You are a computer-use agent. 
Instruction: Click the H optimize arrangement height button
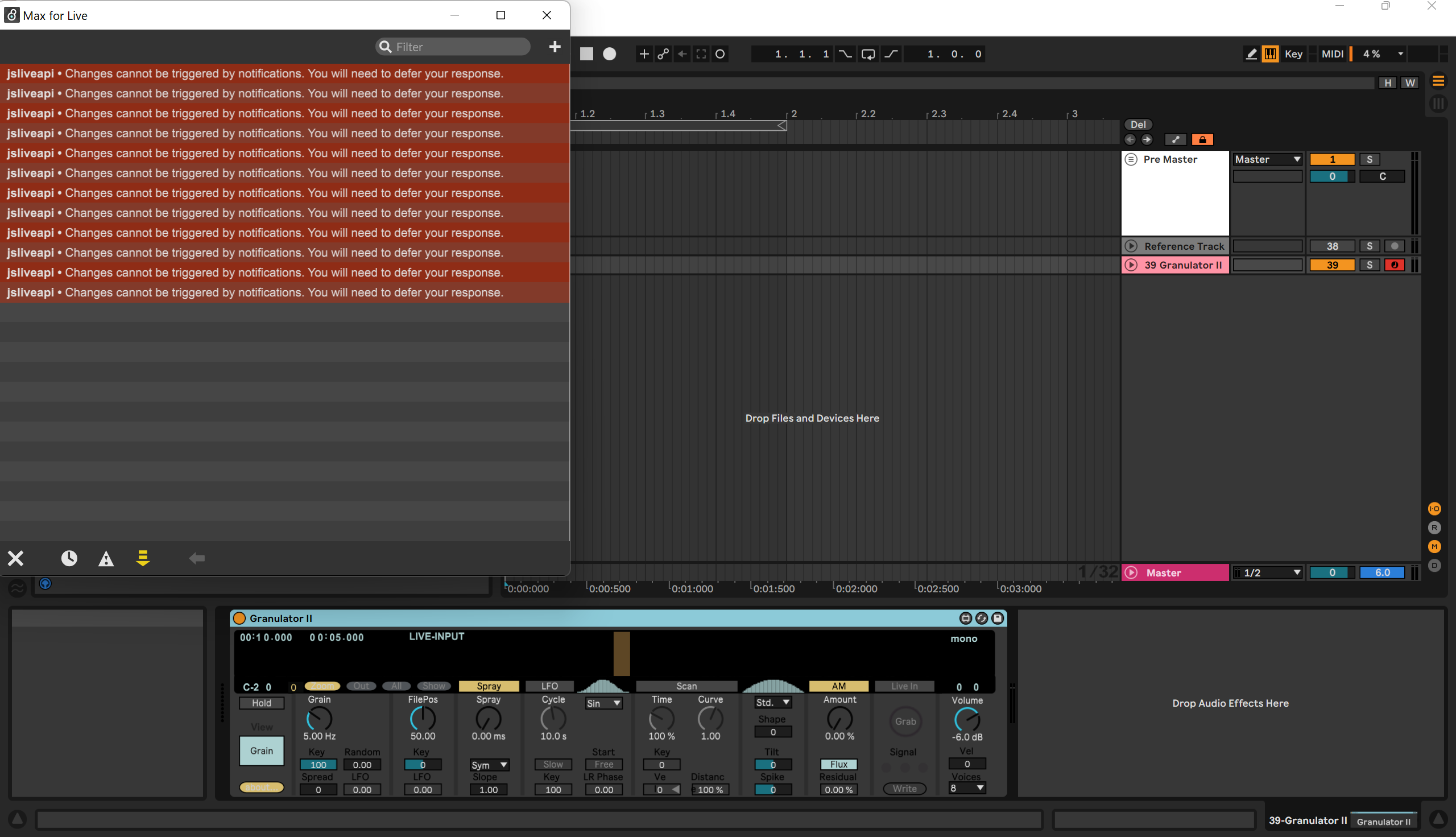tap(1388, 83)
